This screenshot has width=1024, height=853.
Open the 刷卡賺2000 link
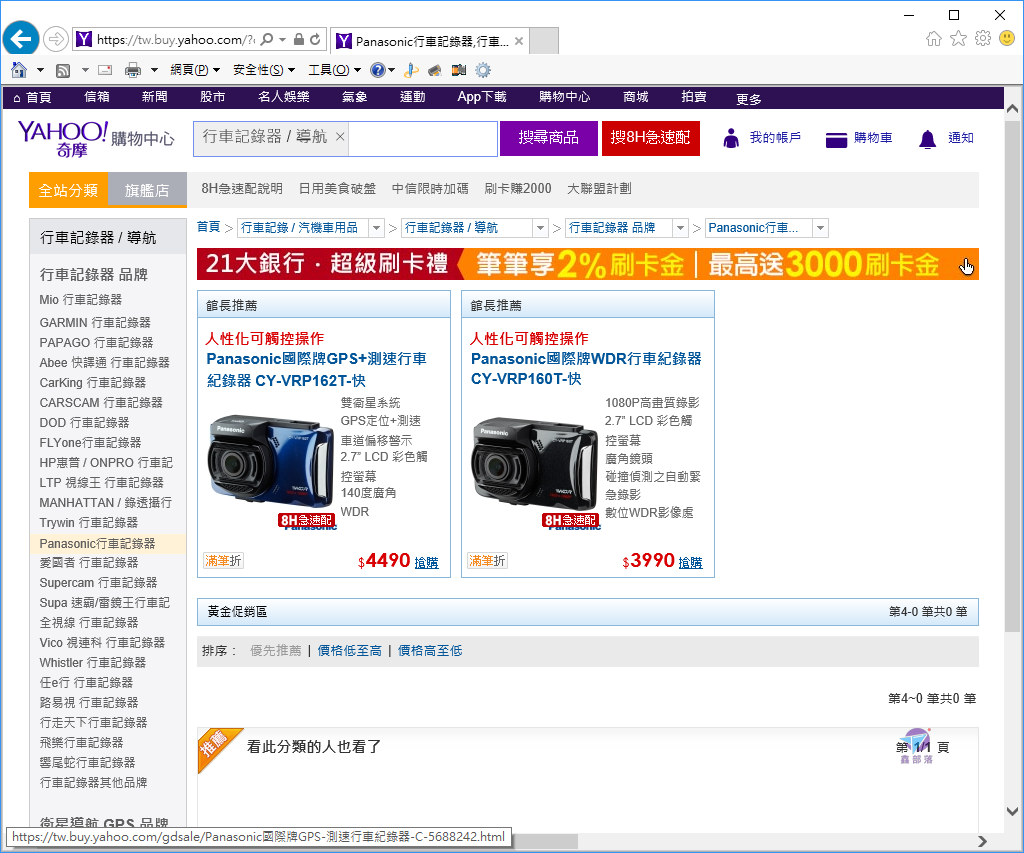click(x=518, y=189)
